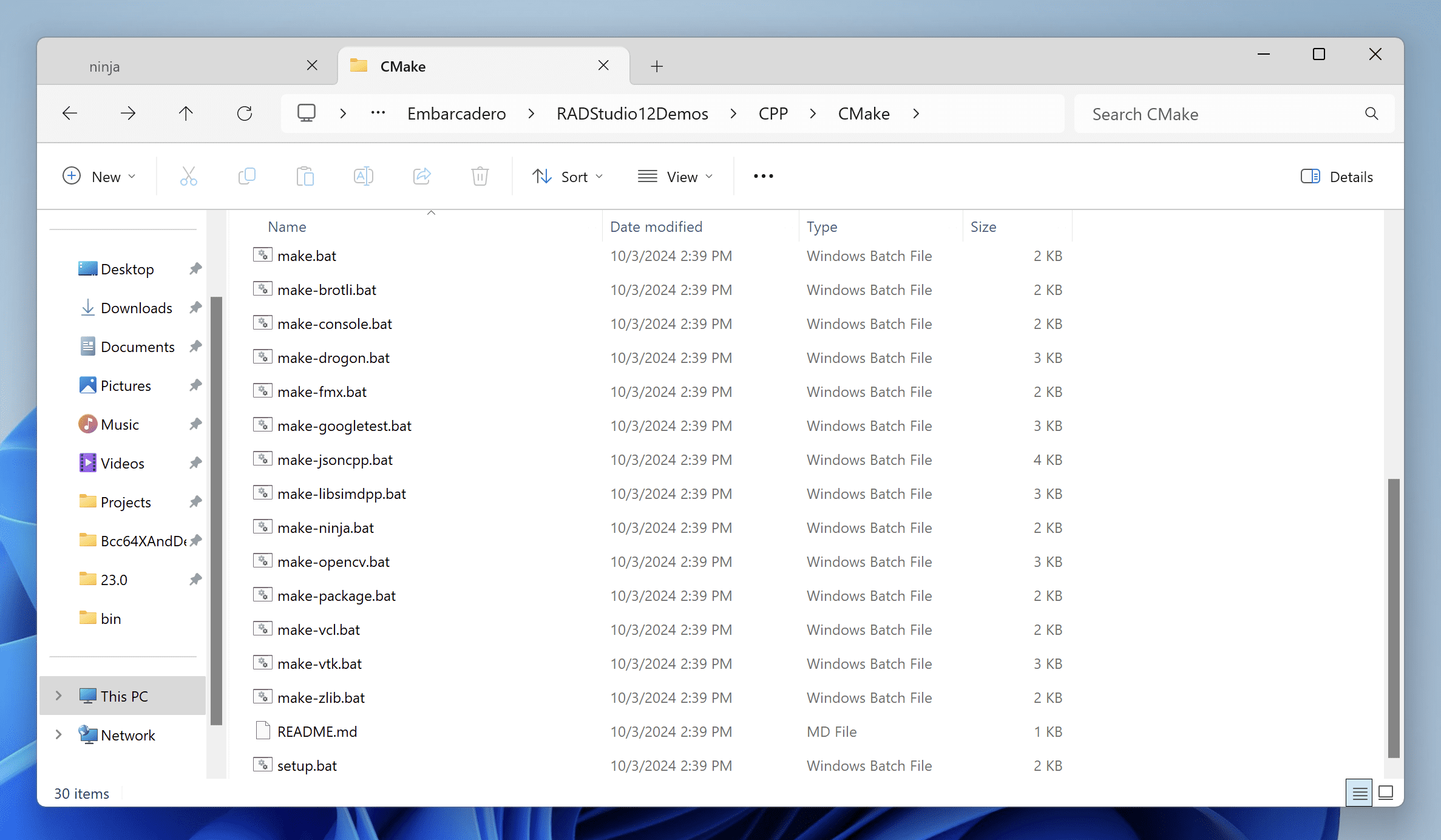Switch to the ninja tab
Viewport: 1441px width, 840px height.
(104, 66)
